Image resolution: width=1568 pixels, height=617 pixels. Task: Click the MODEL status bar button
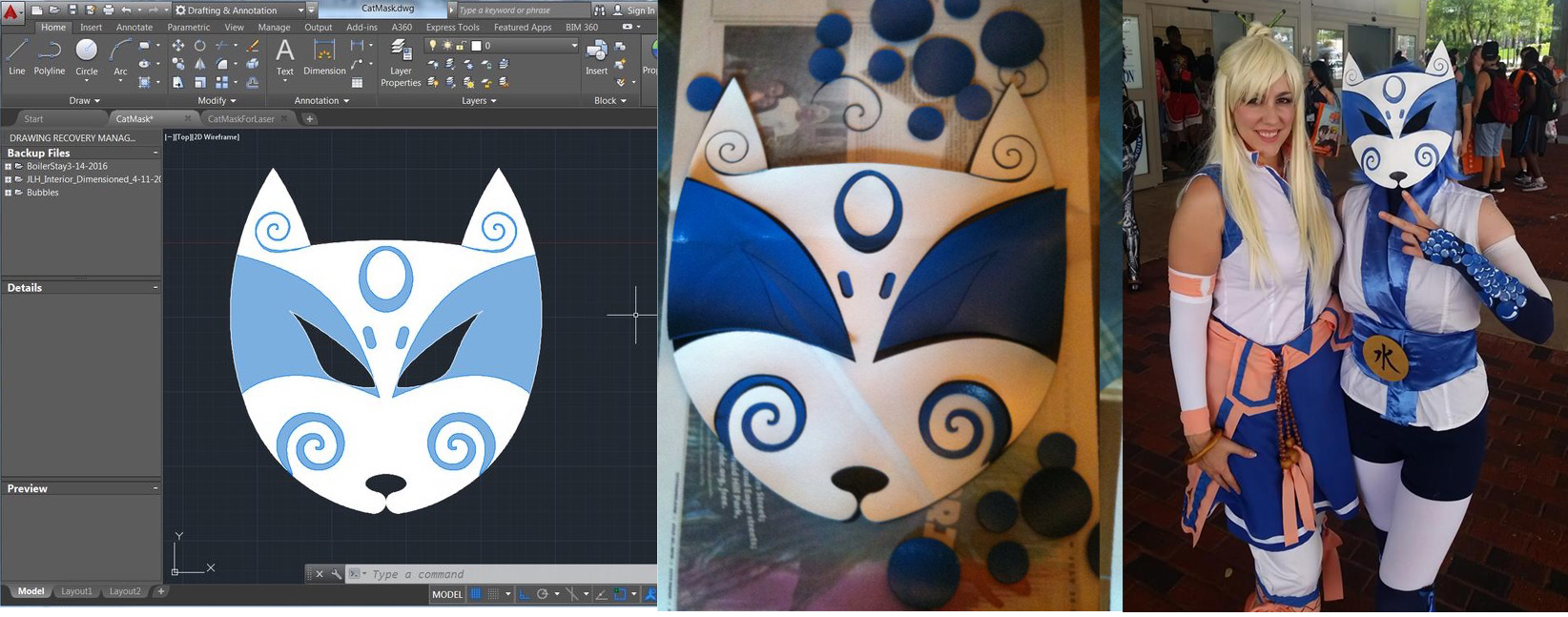(447, 594)
